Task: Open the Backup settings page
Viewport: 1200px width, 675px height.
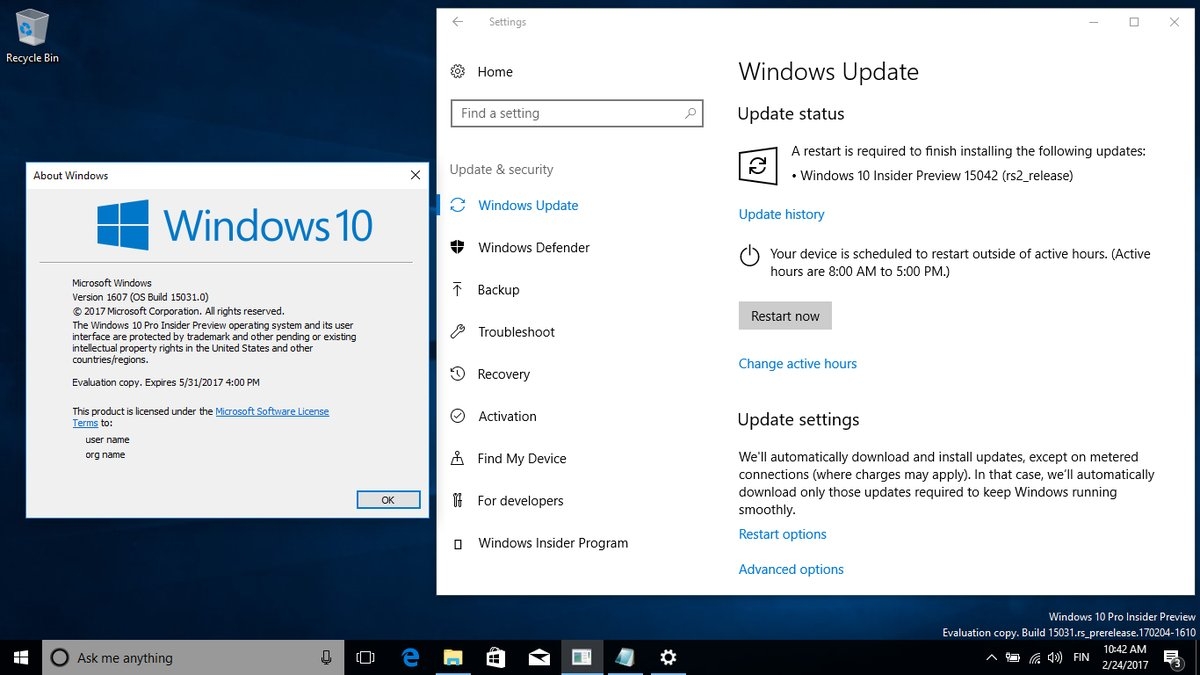Action: [x=498, y=289]
